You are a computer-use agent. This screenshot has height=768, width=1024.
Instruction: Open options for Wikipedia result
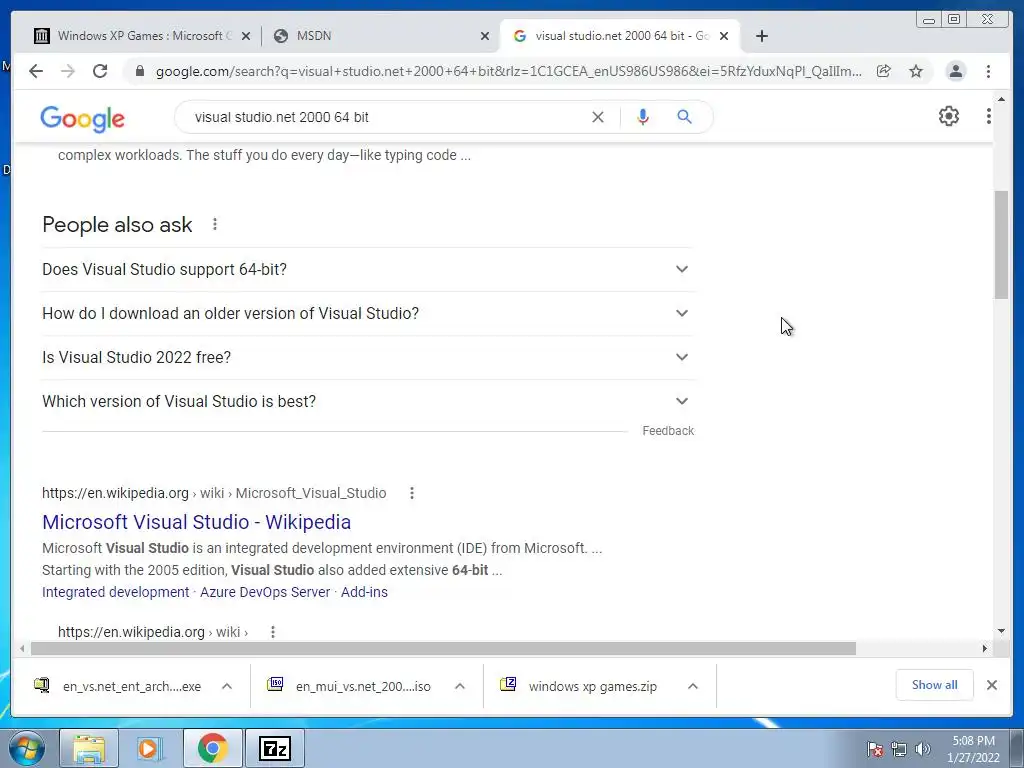(411, 493)
